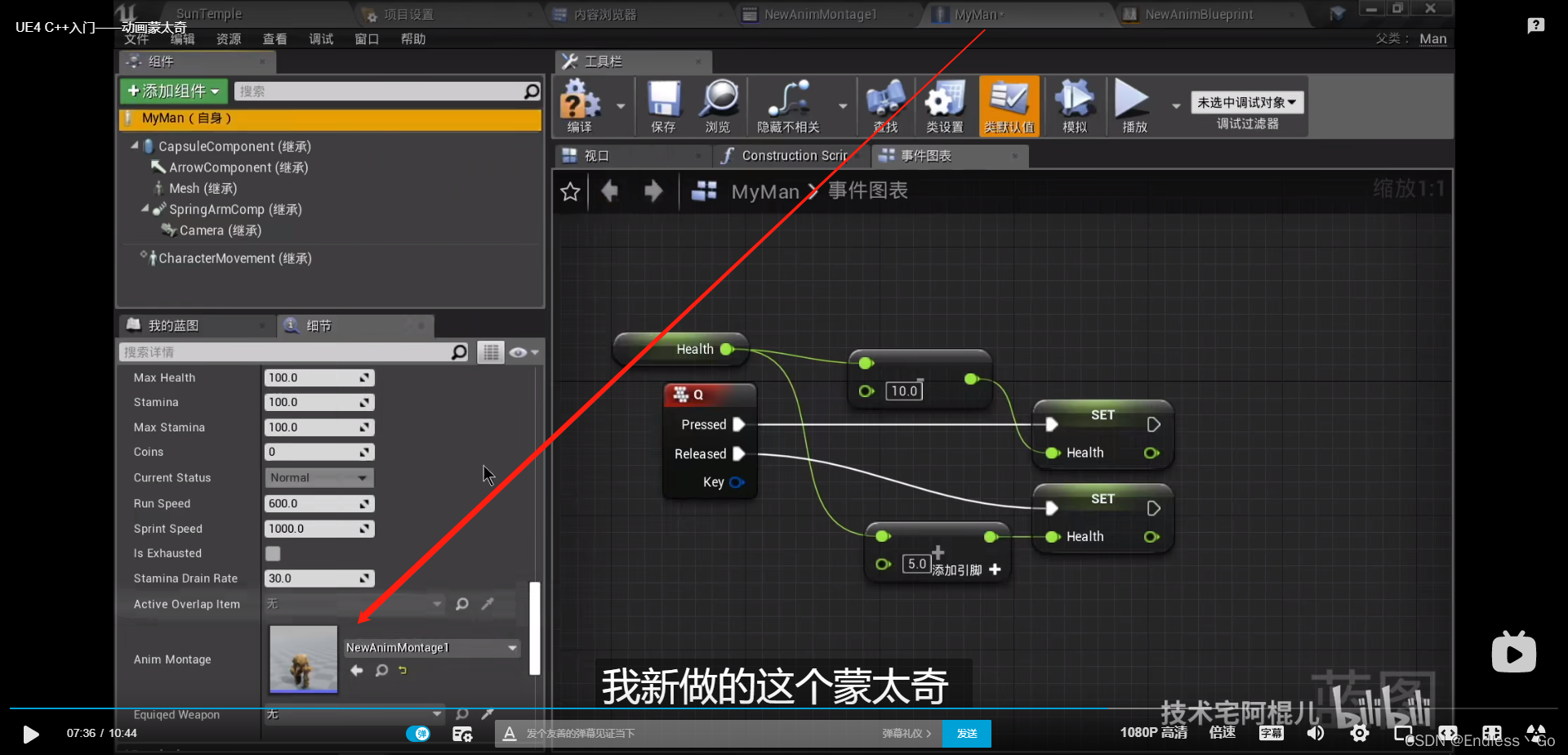Image resolution: width=1568 pixels, height=755 pixels.
Task: Click the volume speaker icon in player
Action: tap(1316, 733)
